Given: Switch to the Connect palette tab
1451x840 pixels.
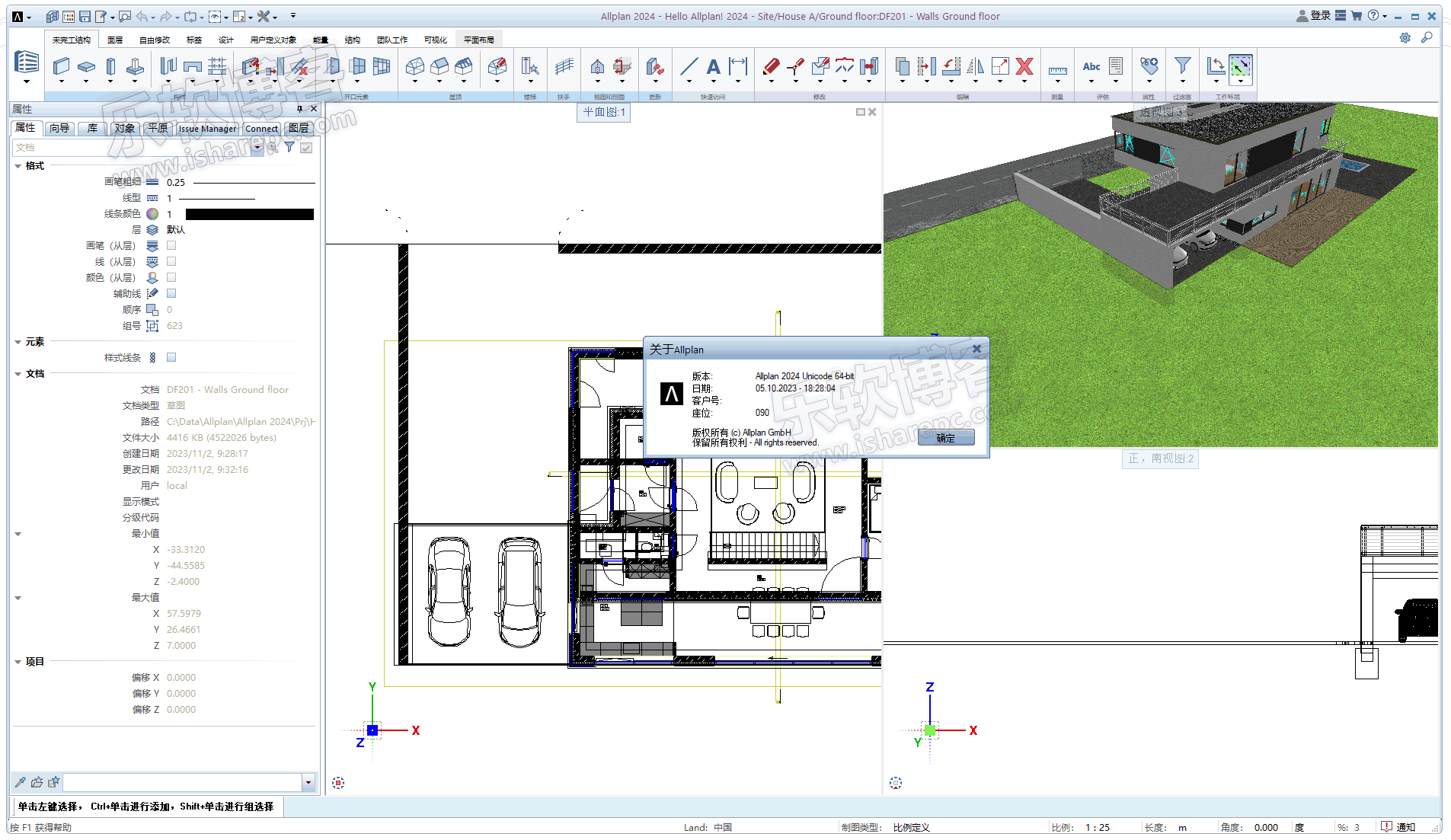Looking at the screenshot, I should click(261, 129).
